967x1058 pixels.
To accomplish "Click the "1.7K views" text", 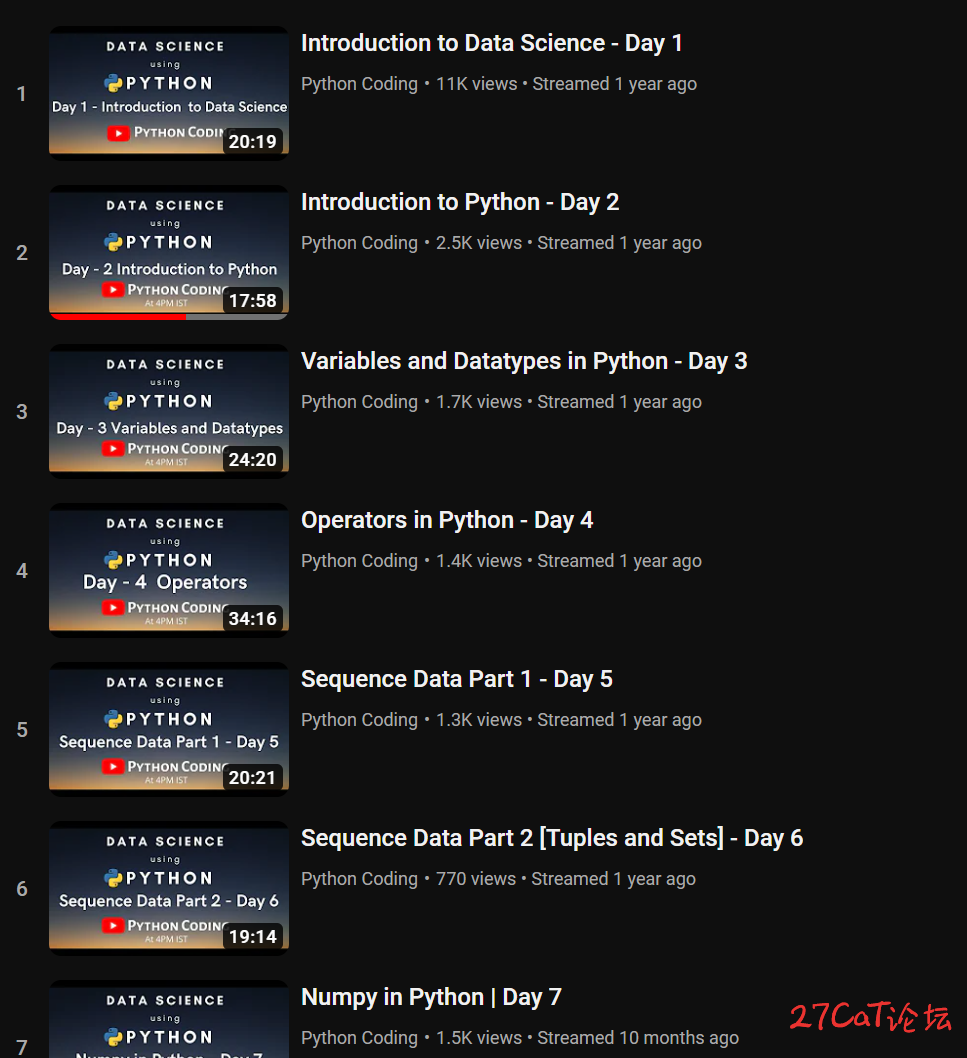I will 479,402.
